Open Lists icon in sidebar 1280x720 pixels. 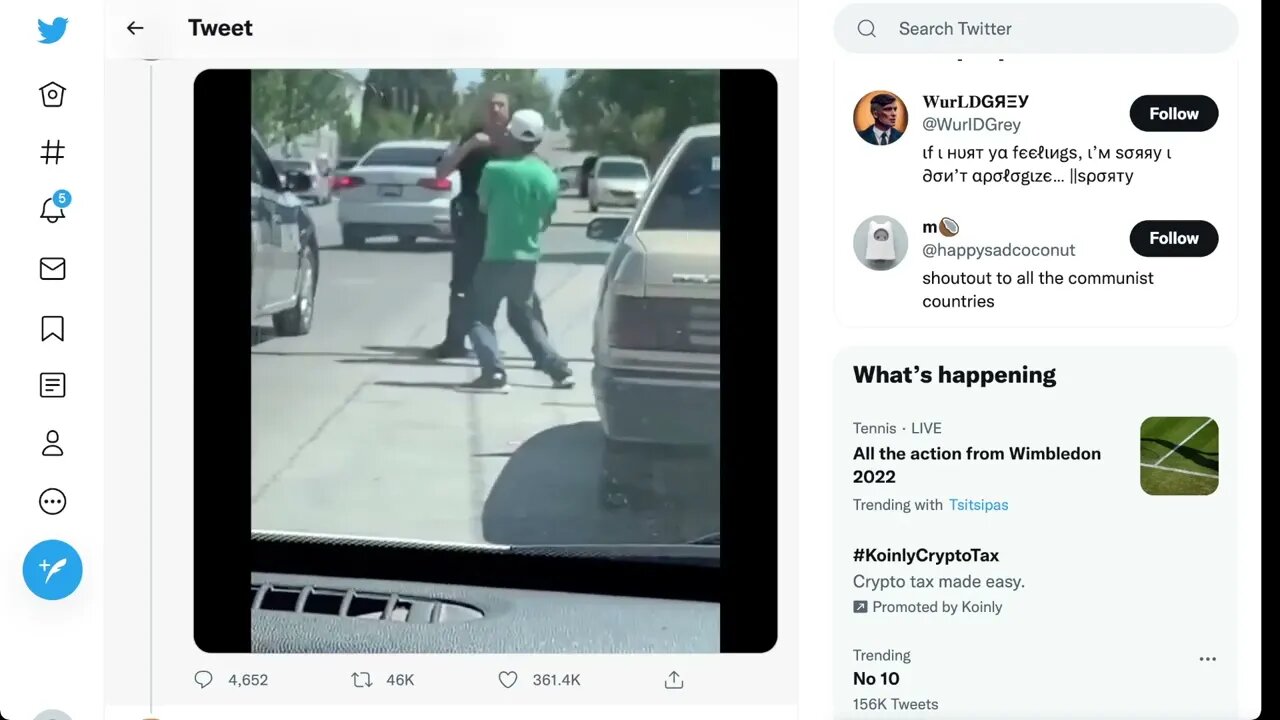52,385
